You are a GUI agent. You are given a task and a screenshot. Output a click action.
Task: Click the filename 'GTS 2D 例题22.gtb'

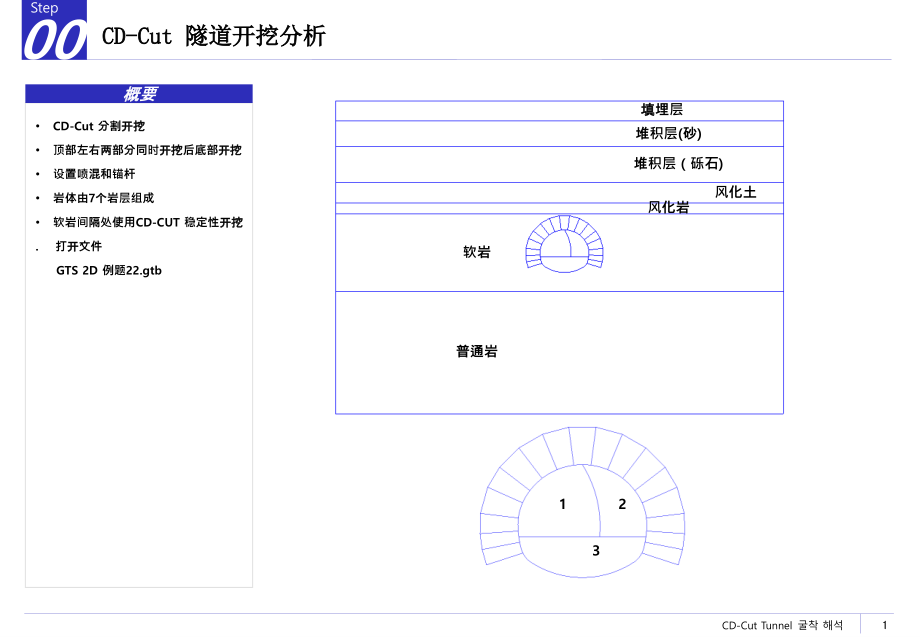point(109,270)
